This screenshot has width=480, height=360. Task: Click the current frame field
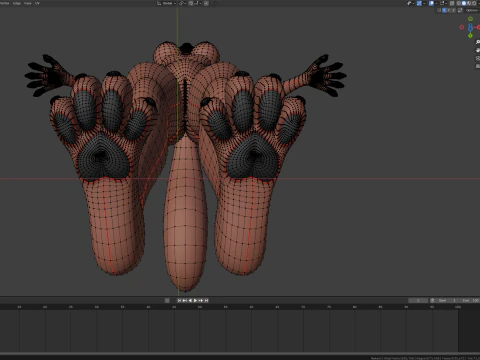pos(418,300)
